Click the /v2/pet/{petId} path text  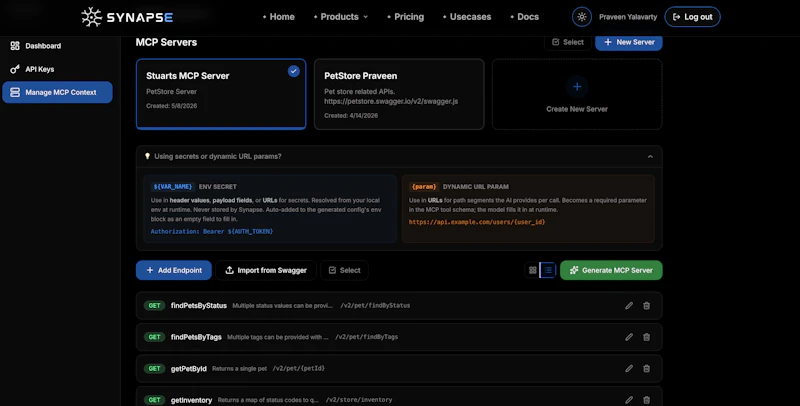coord(298,368)
